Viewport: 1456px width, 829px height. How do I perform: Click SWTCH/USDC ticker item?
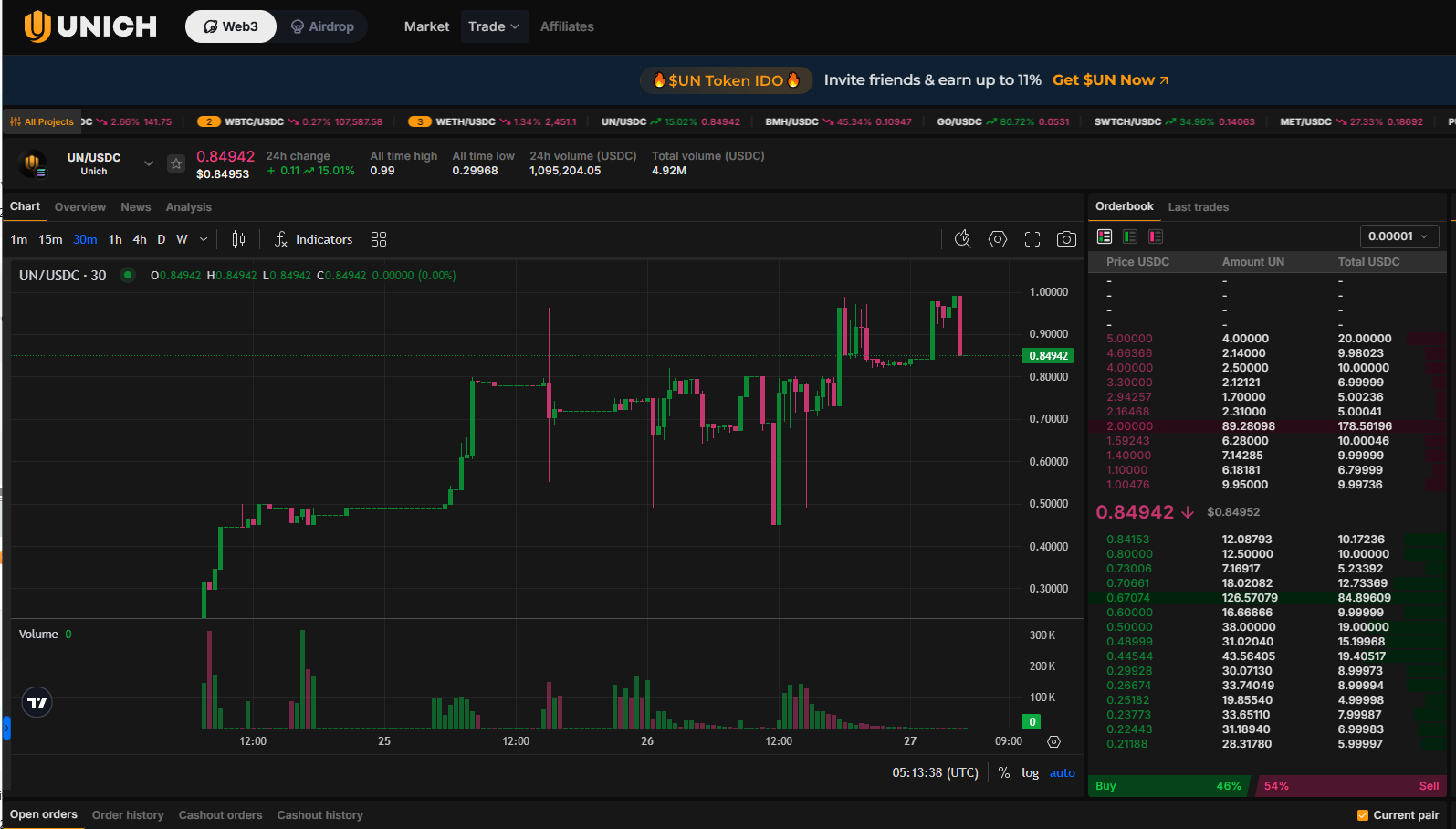[x=1174, y=121]
